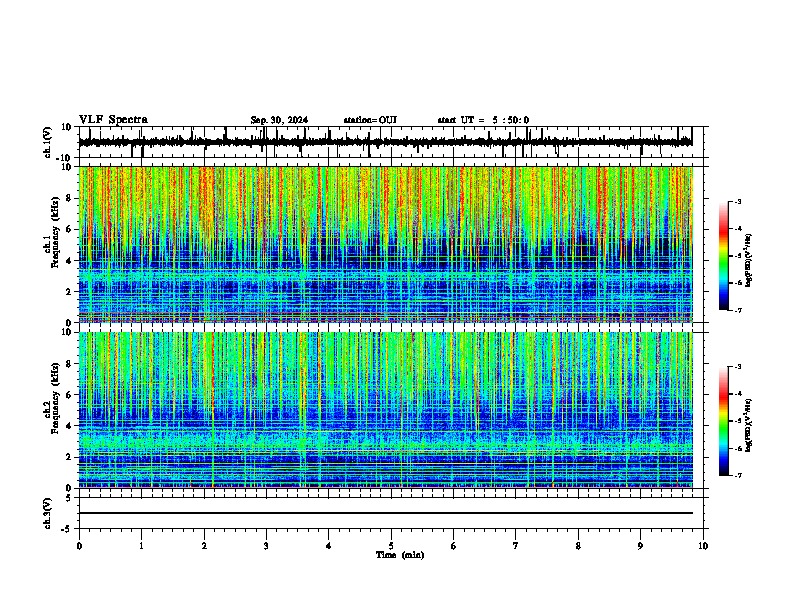
Task: Click the time axis tick label "3"
Action: click(x=266, y=546)
